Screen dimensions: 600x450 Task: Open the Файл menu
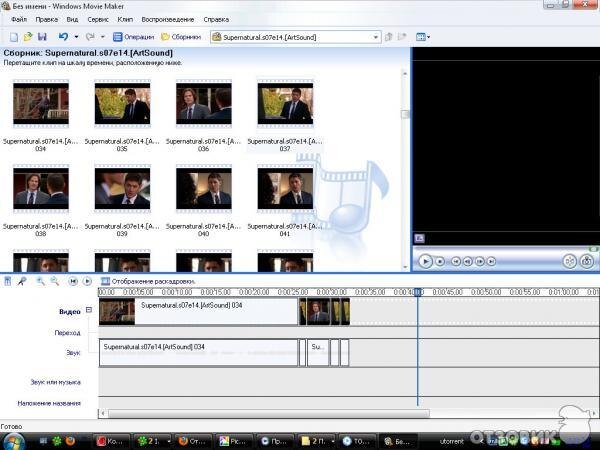click(x=19, y=20)
